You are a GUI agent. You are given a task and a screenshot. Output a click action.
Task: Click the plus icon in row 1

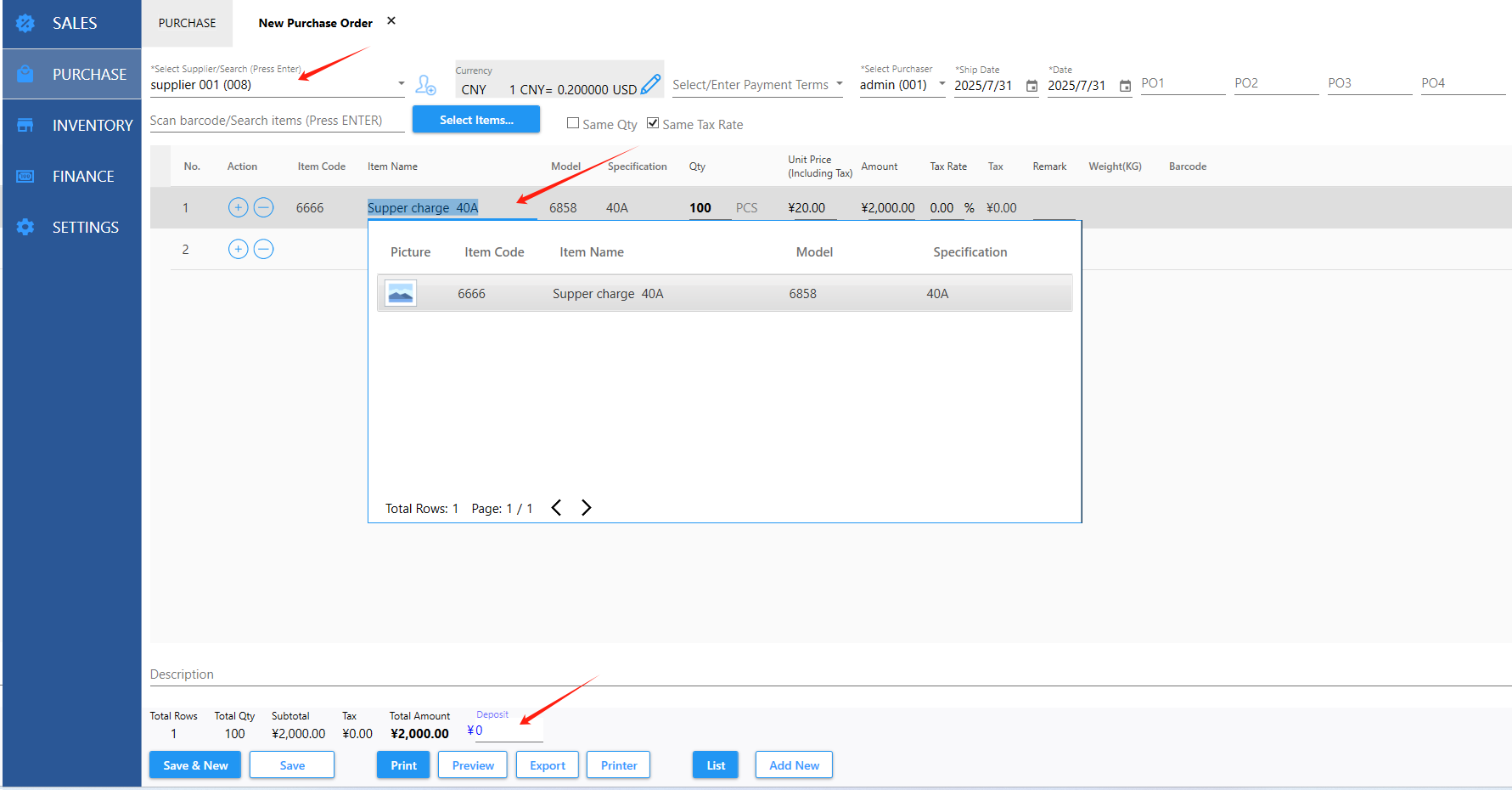click(x=238, y=207)
